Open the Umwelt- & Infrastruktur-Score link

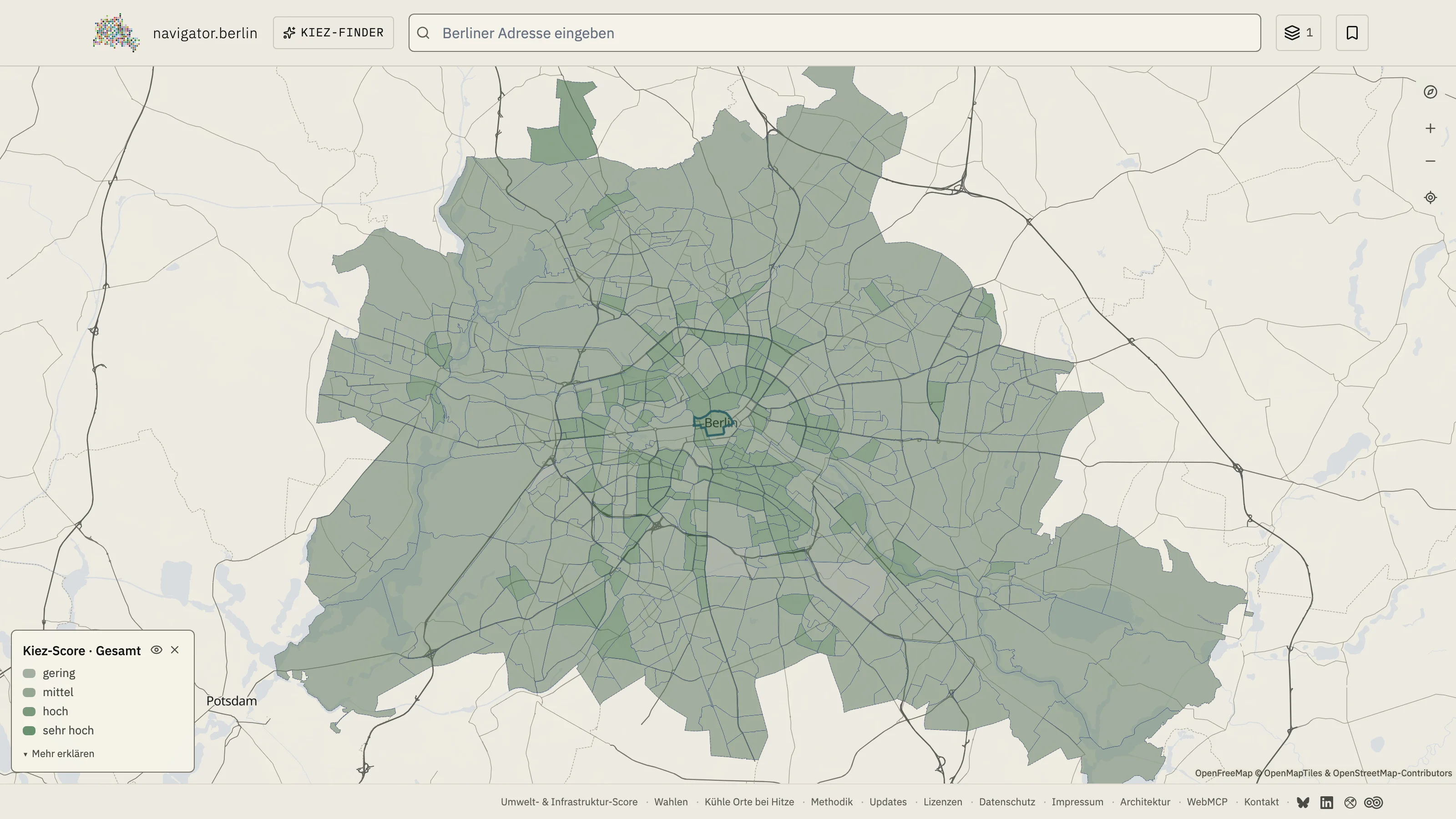point(569,802)
